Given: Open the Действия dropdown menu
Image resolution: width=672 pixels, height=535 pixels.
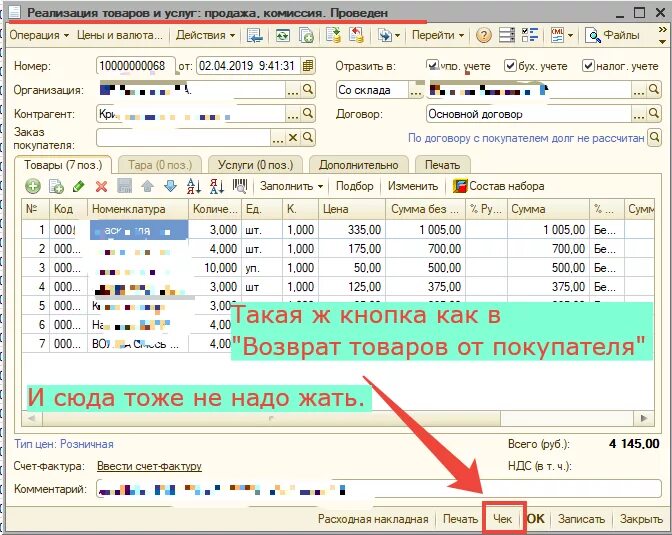Looking at the screenshot, I should coord(205,35).
